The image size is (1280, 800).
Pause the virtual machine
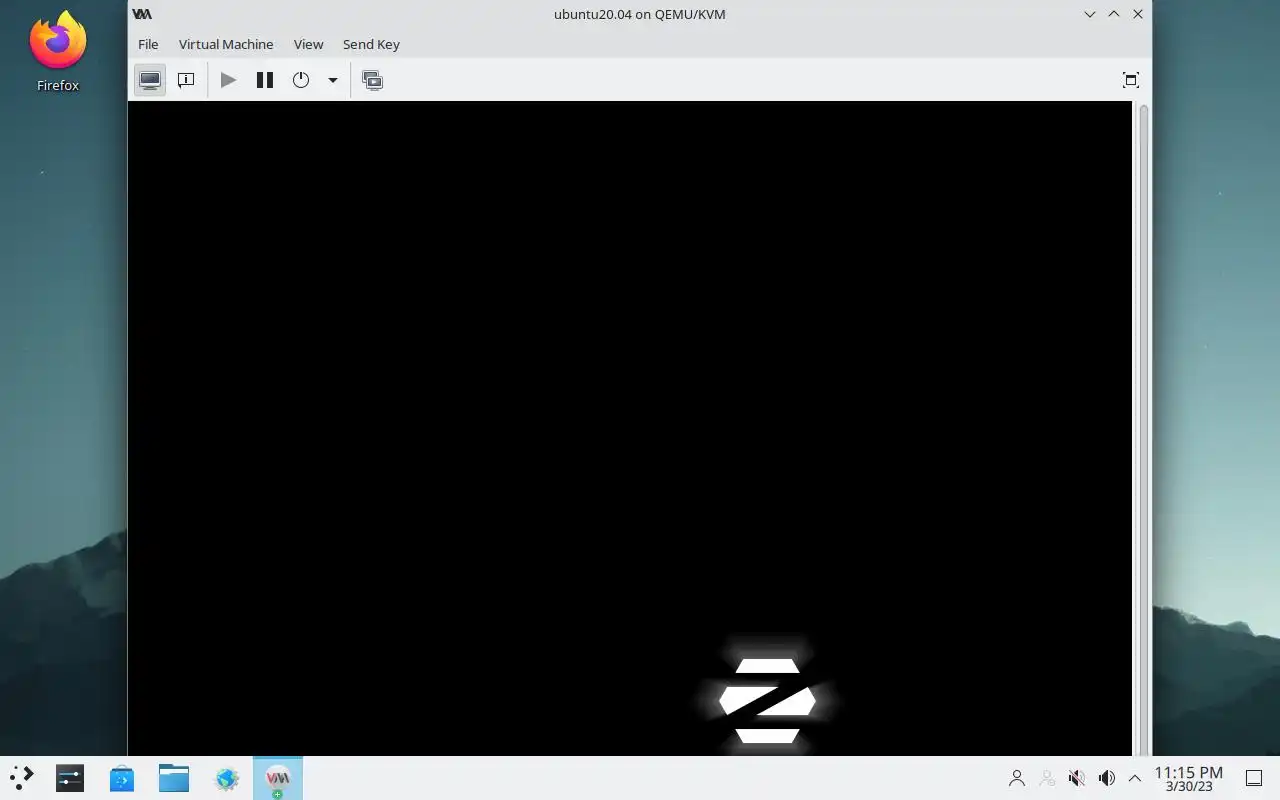click(265, 80)
